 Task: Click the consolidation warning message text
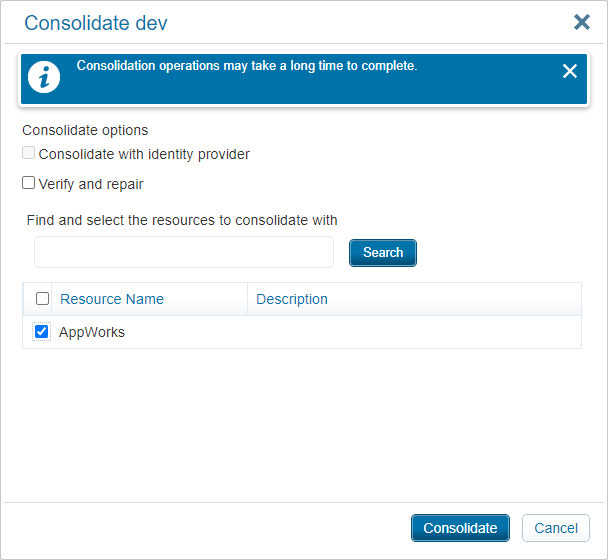(247, 66)
